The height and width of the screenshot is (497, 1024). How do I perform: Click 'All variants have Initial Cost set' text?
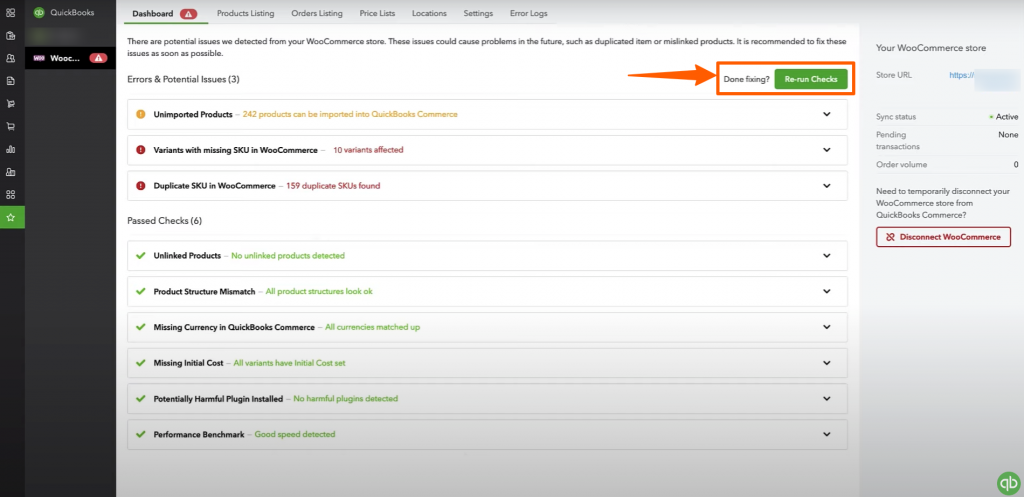click(x=289, y=362)
